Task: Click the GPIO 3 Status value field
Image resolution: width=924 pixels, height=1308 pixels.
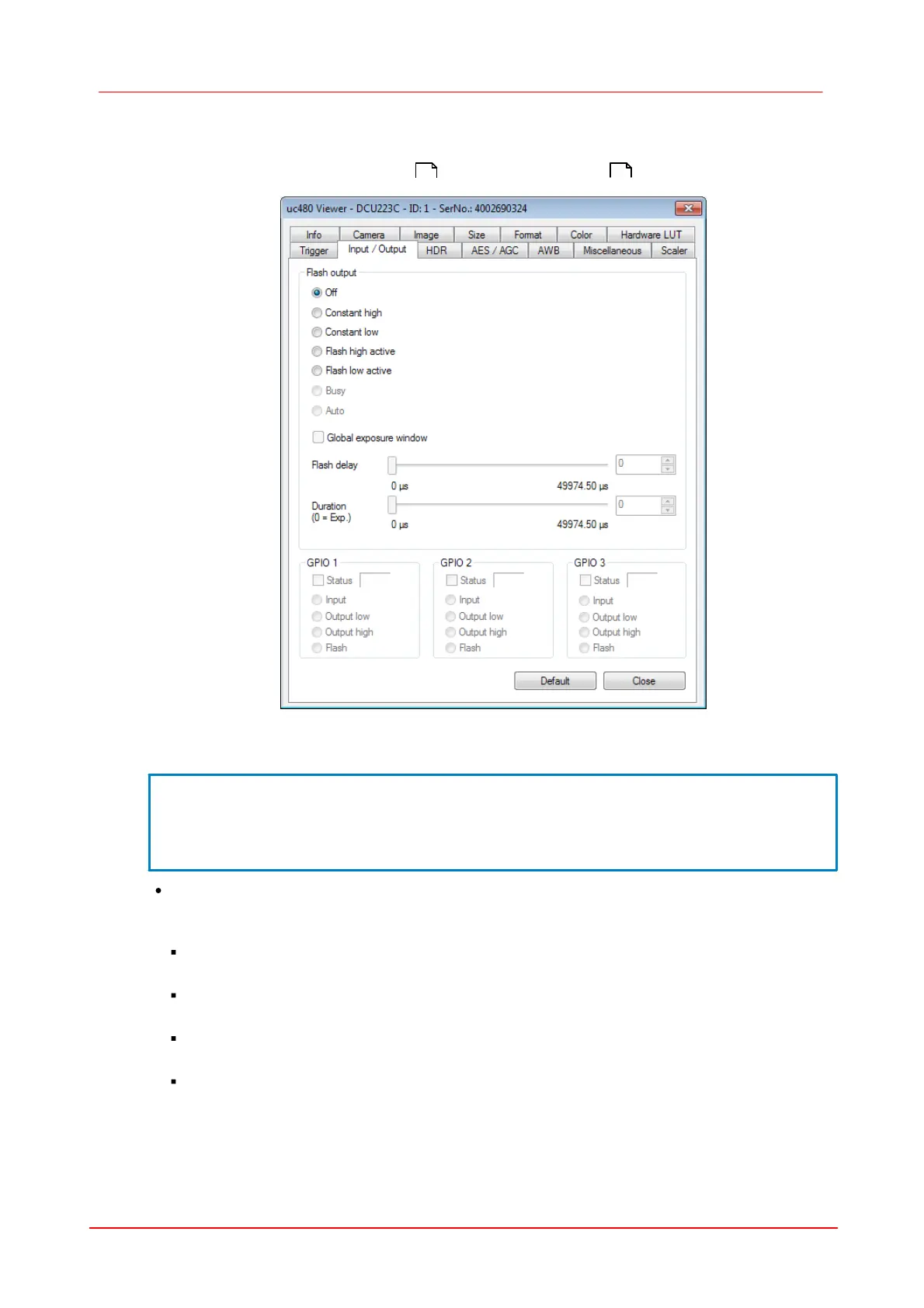Action: point(642,580)
